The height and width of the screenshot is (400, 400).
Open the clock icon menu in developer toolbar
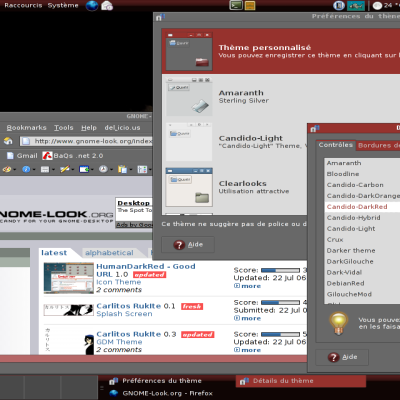pyautogui.click(x=105, y=170)
